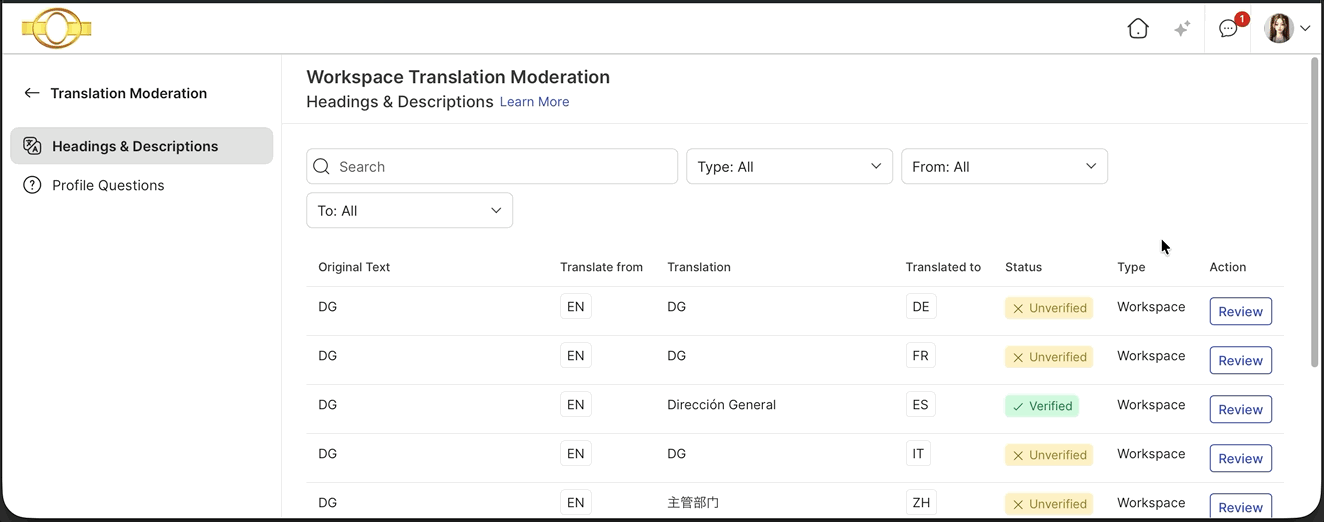Expand the profile menu chevron
This screenshot has height=522, width=1324.
[x=1305, y=29]
